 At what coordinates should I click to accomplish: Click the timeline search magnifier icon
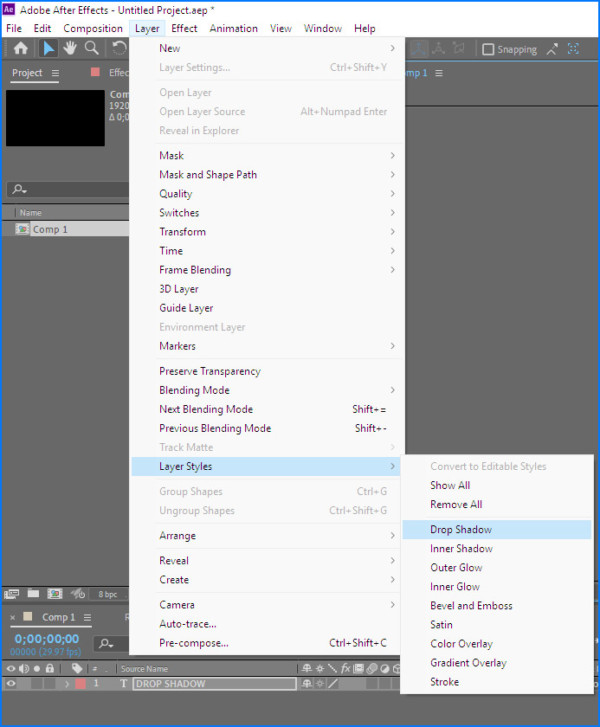(x=106, y=644)
